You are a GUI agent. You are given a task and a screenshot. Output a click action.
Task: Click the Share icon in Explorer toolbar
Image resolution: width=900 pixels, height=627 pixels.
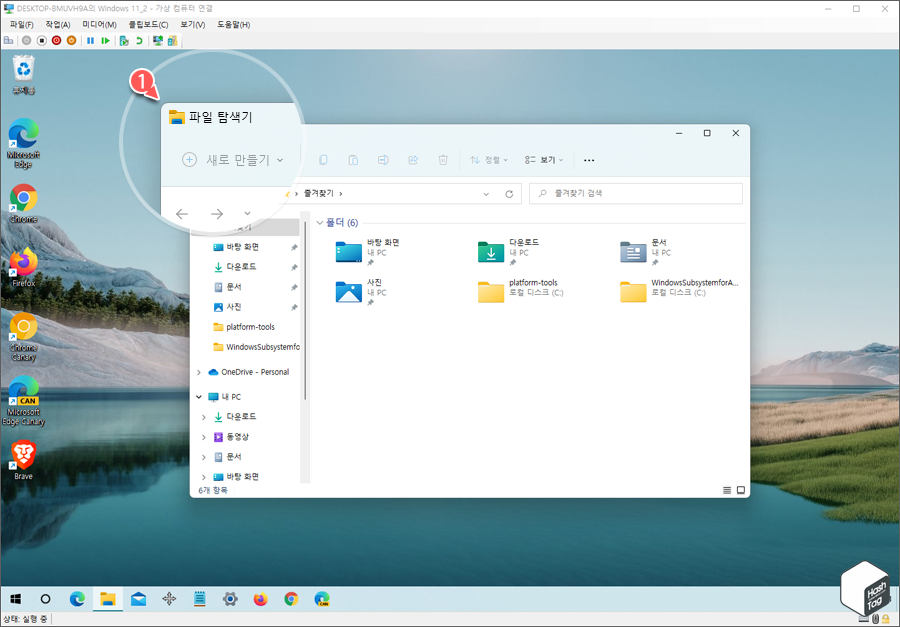[x=413, y=160]
